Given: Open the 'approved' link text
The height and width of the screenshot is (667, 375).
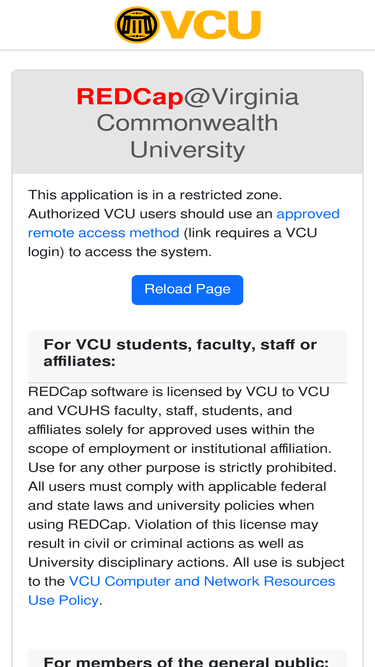Looking at the screenshot, I should pyautogui.click(x=308, y=214).
